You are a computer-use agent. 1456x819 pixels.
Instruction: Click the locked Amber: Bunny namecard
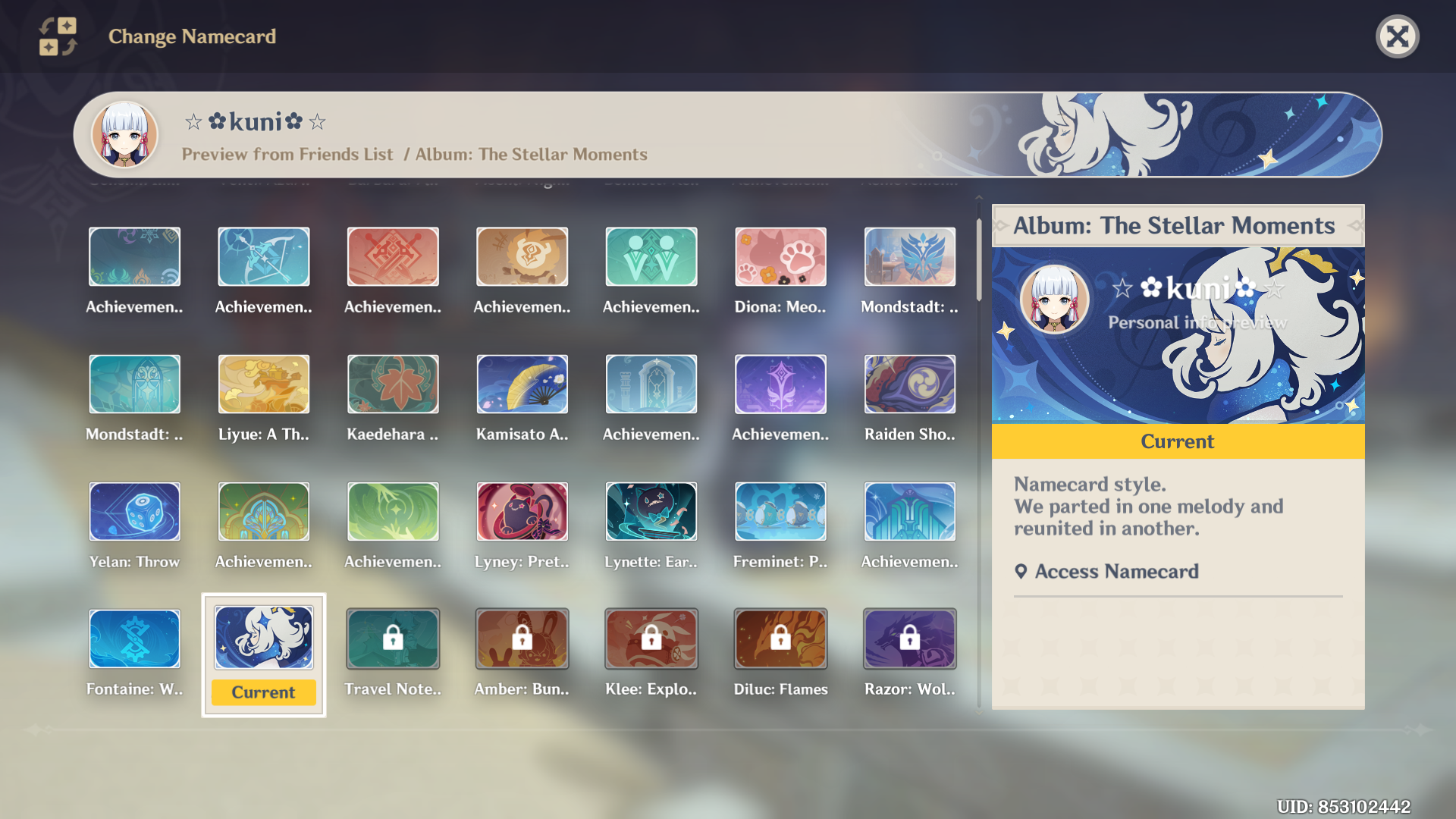[522, 639]
